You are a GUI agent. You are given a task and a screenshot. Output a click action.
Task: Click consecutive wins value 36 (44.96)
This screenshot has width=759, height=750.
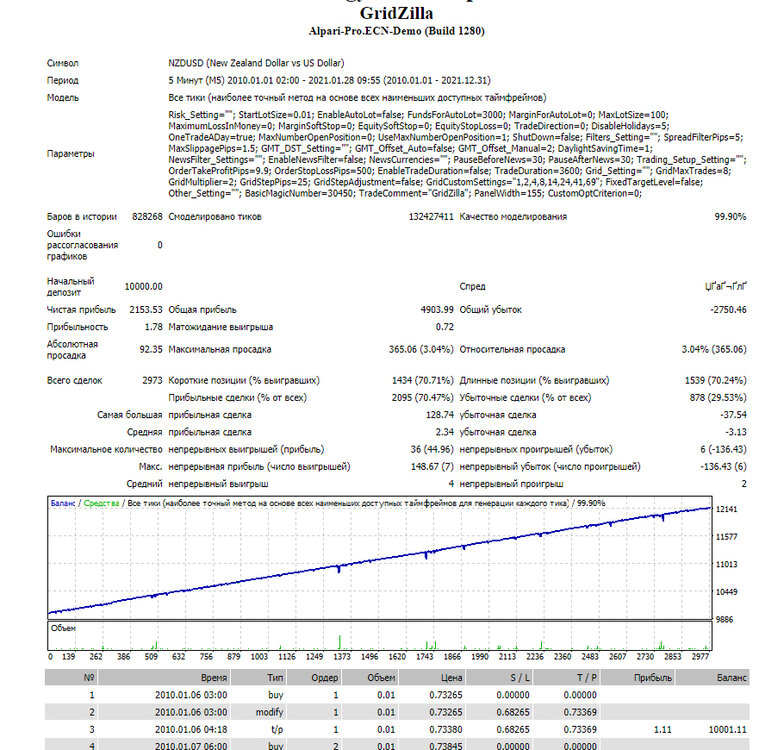pyautogui.click(x=432, y=450)
